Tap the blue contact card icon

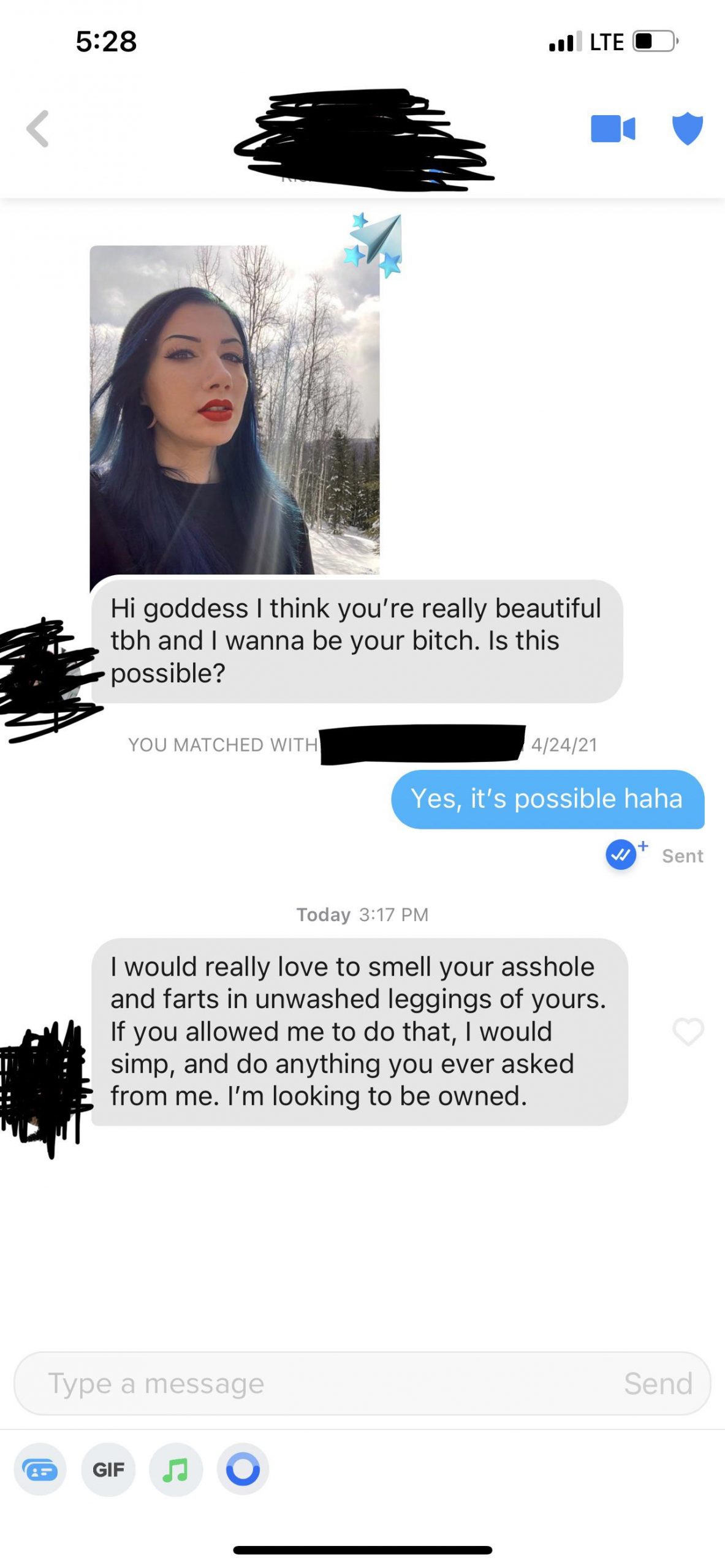(40, 1470)
